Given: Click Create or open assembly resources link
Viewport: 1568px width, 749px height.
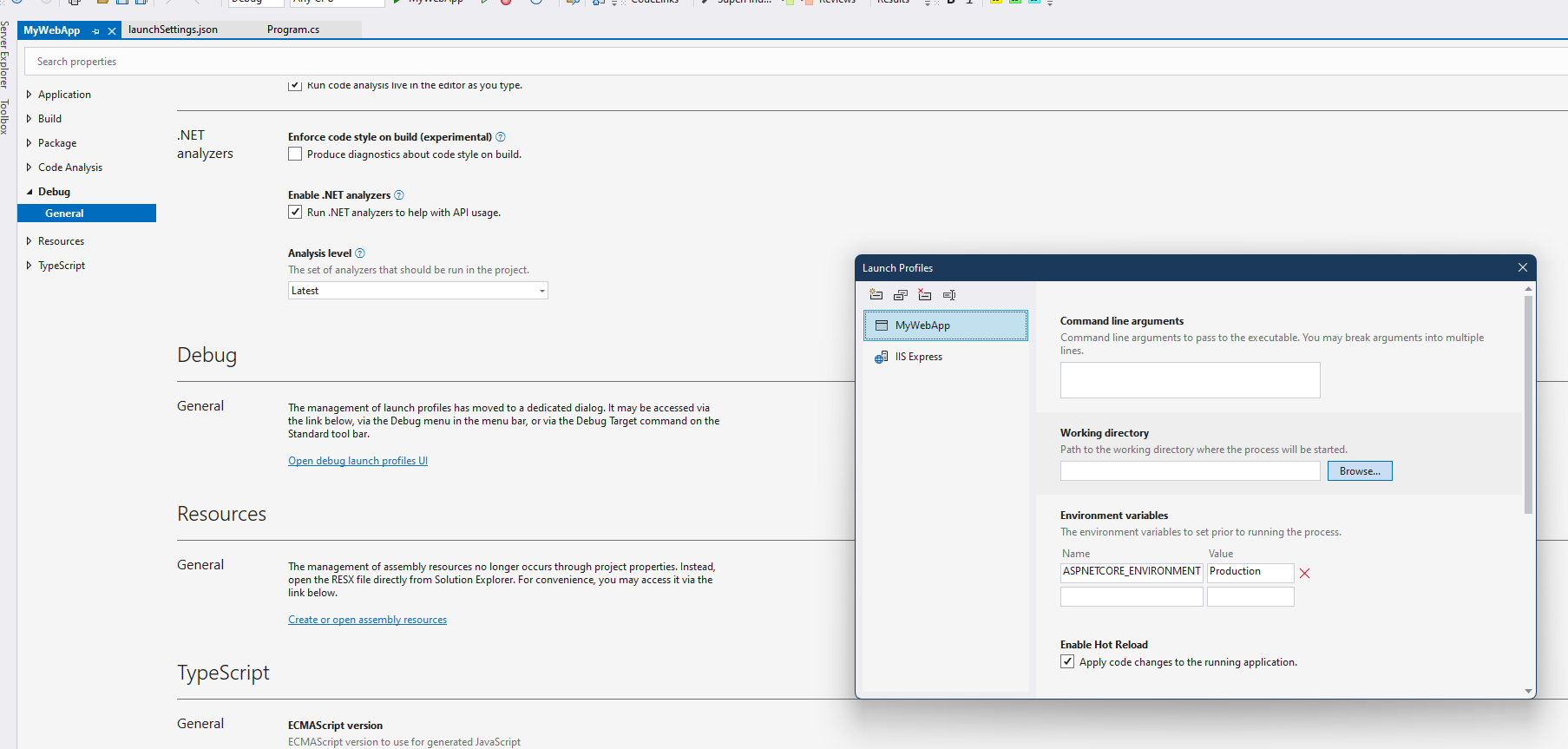Looking at the screenshot, I should pyautogui.click(x=367, y=620).
